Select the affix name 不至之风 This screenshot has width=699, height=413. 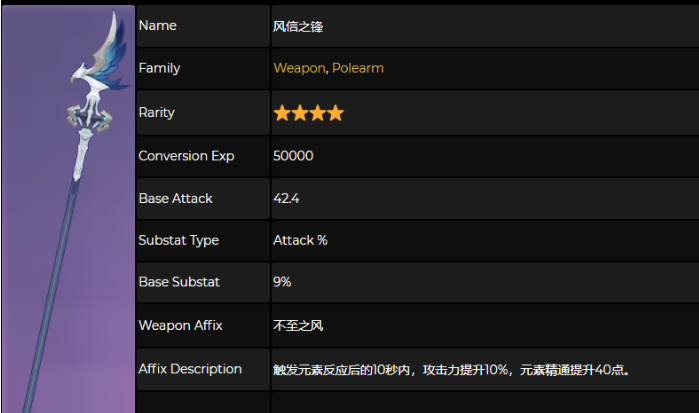298,326
